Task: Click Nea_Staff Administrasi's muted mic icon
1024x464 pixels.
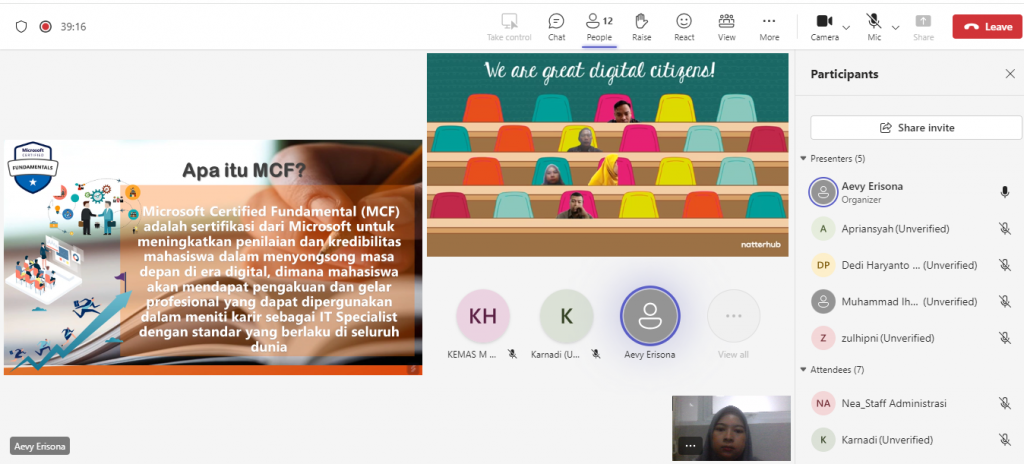Action: pyautogui.click(x=1004, y=403)
